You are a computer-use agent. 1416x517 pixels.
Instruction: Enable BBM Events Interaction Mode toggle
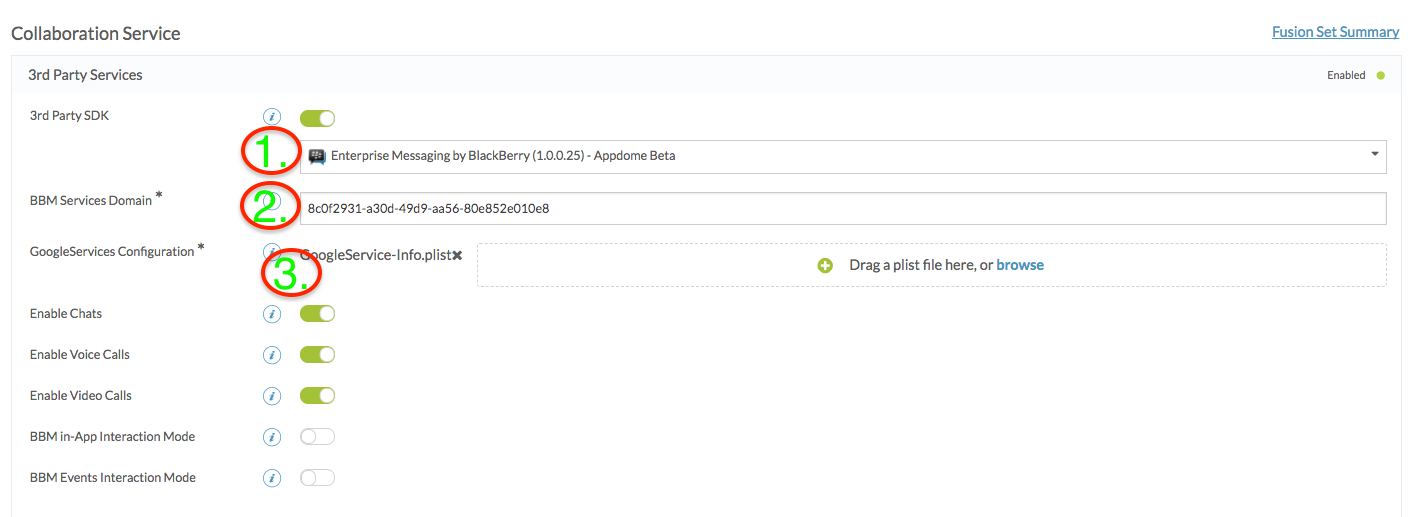click(x=317, y=478)
